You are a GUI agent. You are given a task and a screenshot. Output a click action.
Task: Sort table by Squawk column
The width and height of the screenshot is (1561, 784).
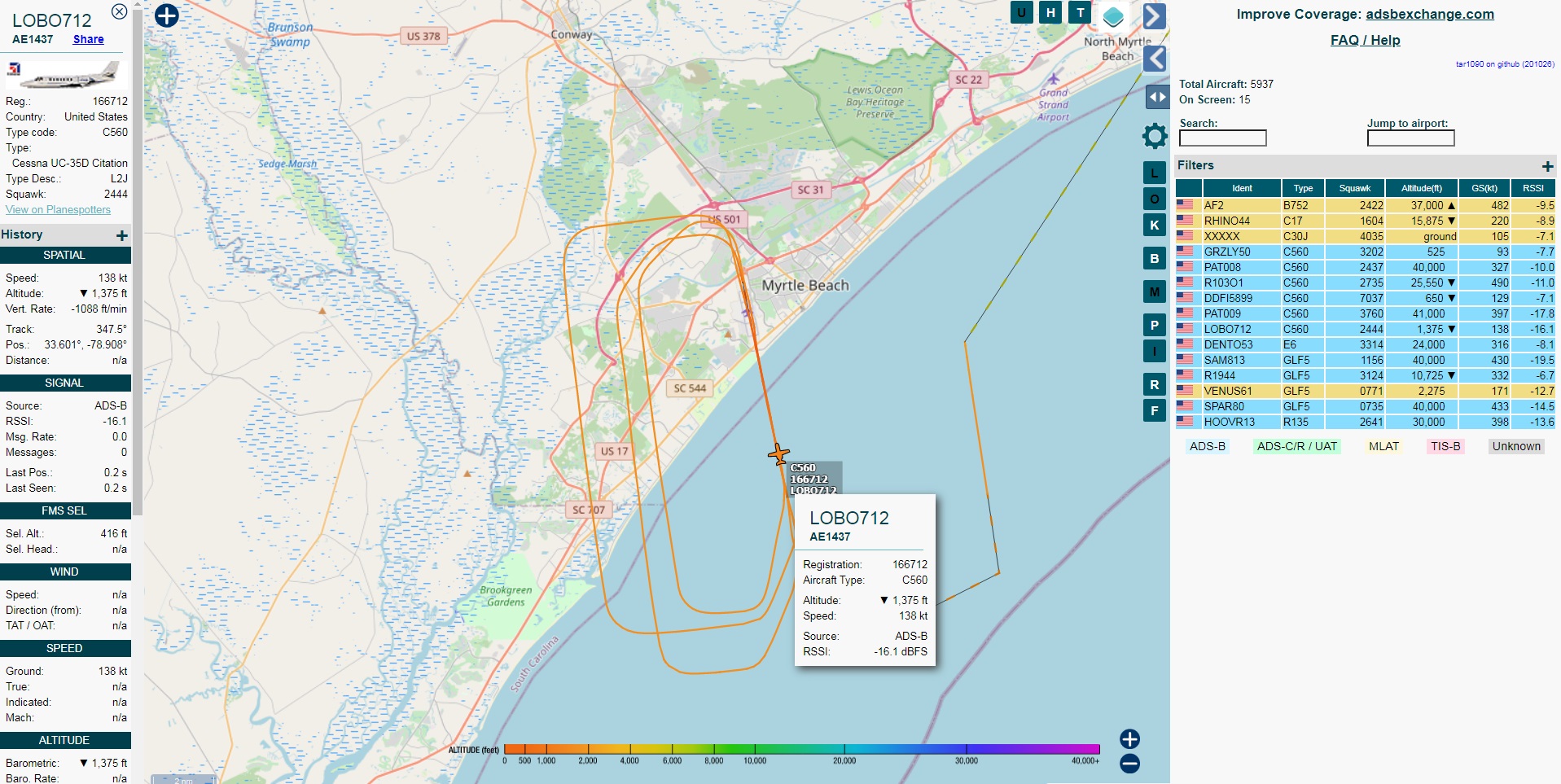[1355, 188]
